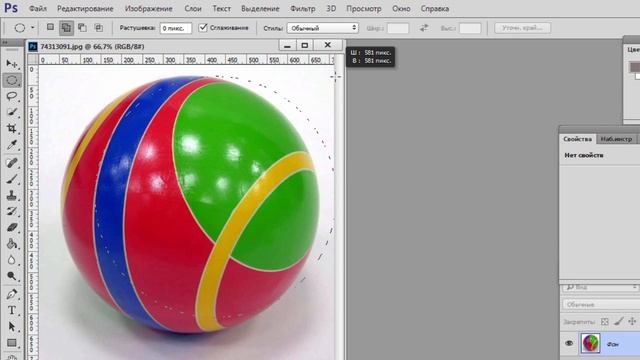
Task: Select the Brush tool
Action: (x=12, y=179)
